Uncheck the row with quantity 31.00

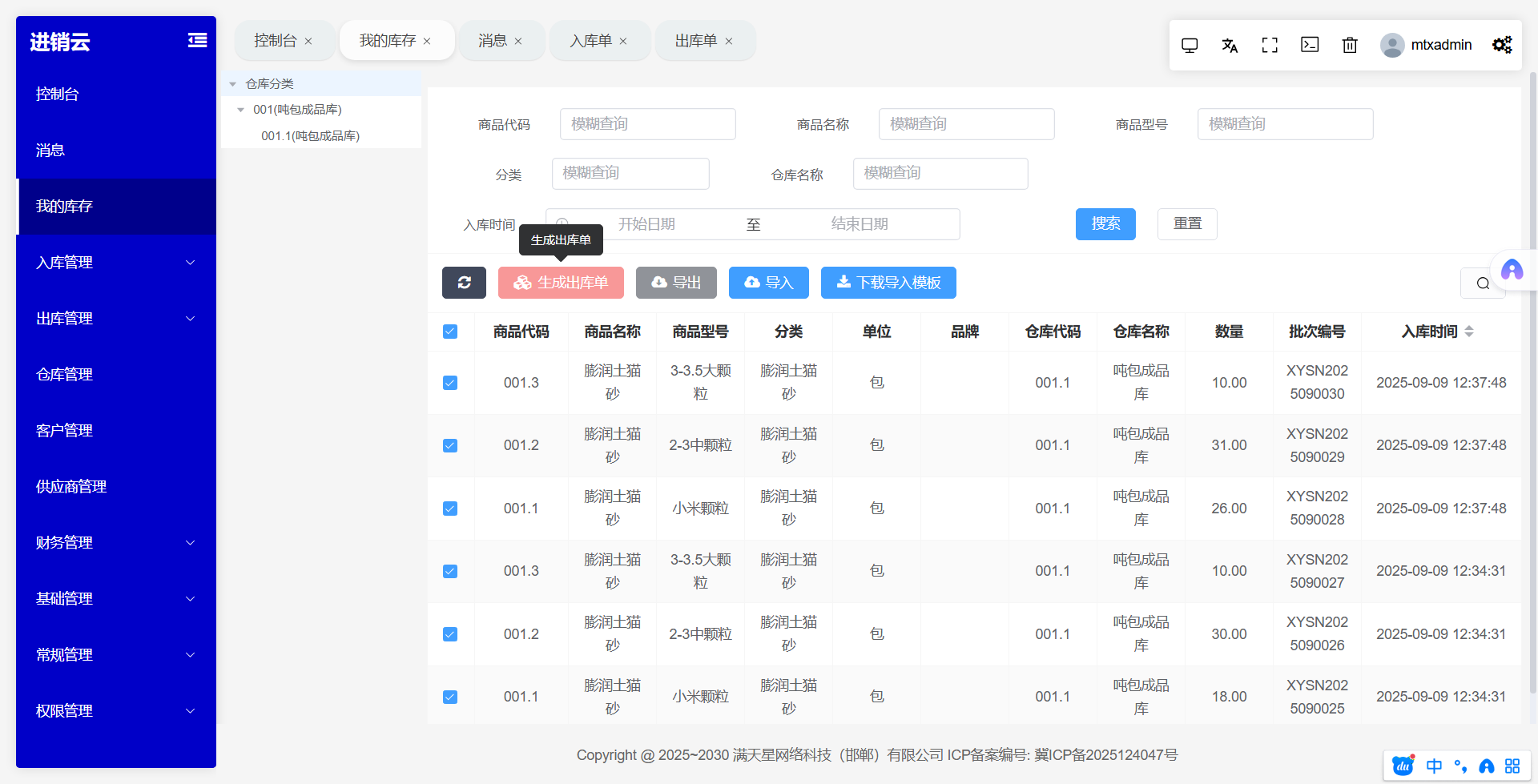pyautogui.click(x=450, y=445)
